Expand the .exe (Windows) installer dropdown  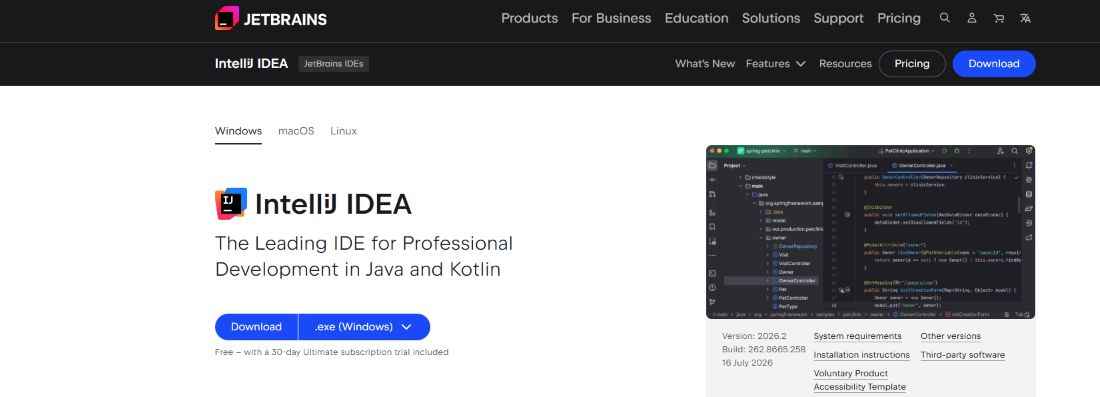(364, 327)
